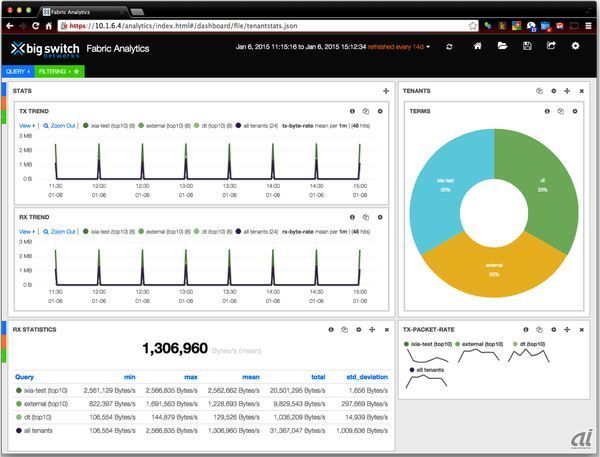Show info for RX TREND panel

coord(352,215)
